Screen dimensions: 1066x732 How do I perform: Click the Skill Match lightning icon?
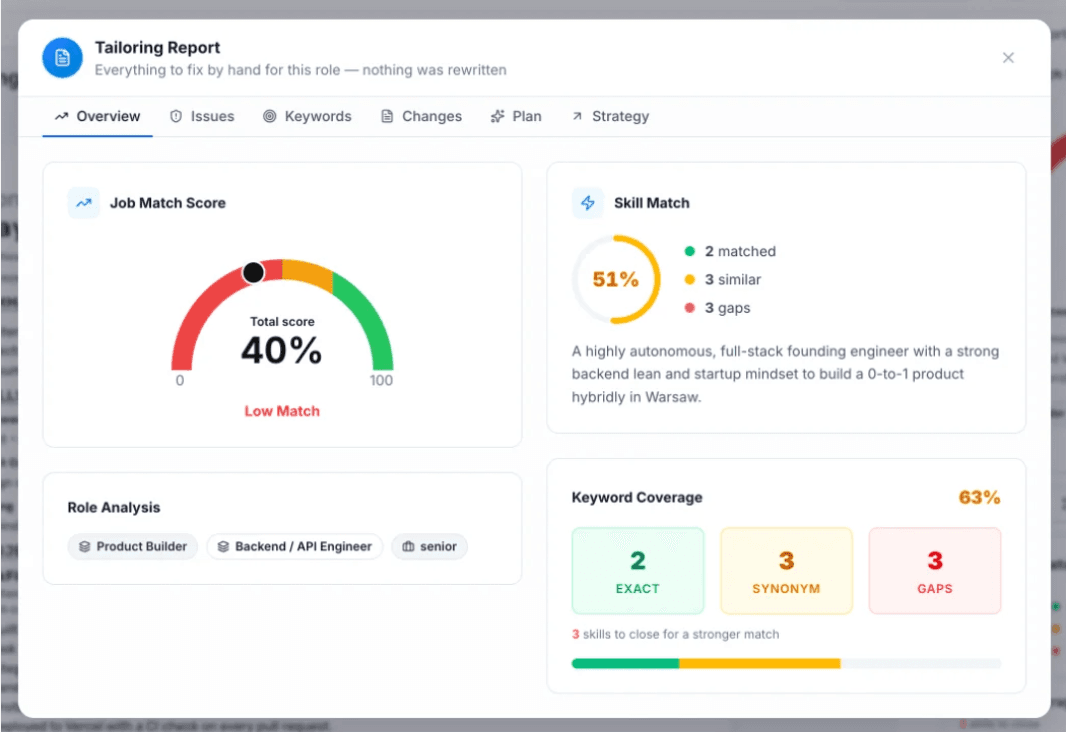[587, 203]
